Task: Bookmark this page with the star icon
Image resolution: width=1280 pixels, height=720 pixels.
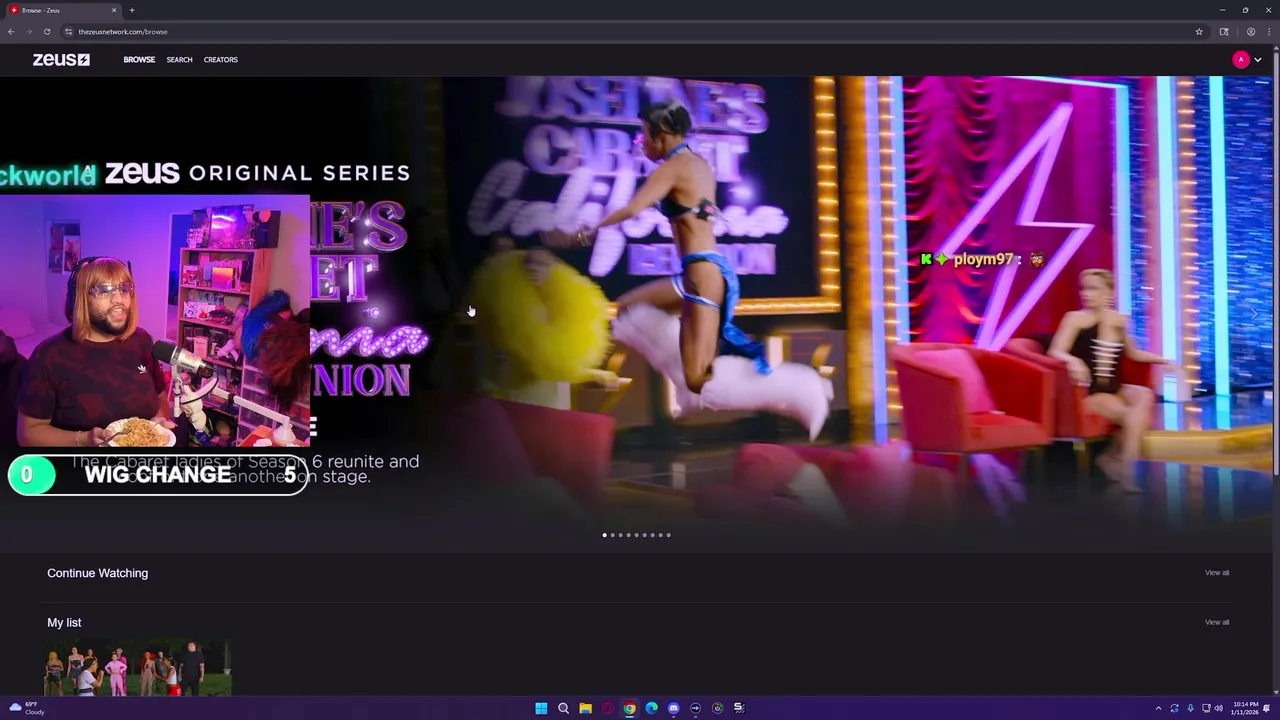Action: point(1199,32)
